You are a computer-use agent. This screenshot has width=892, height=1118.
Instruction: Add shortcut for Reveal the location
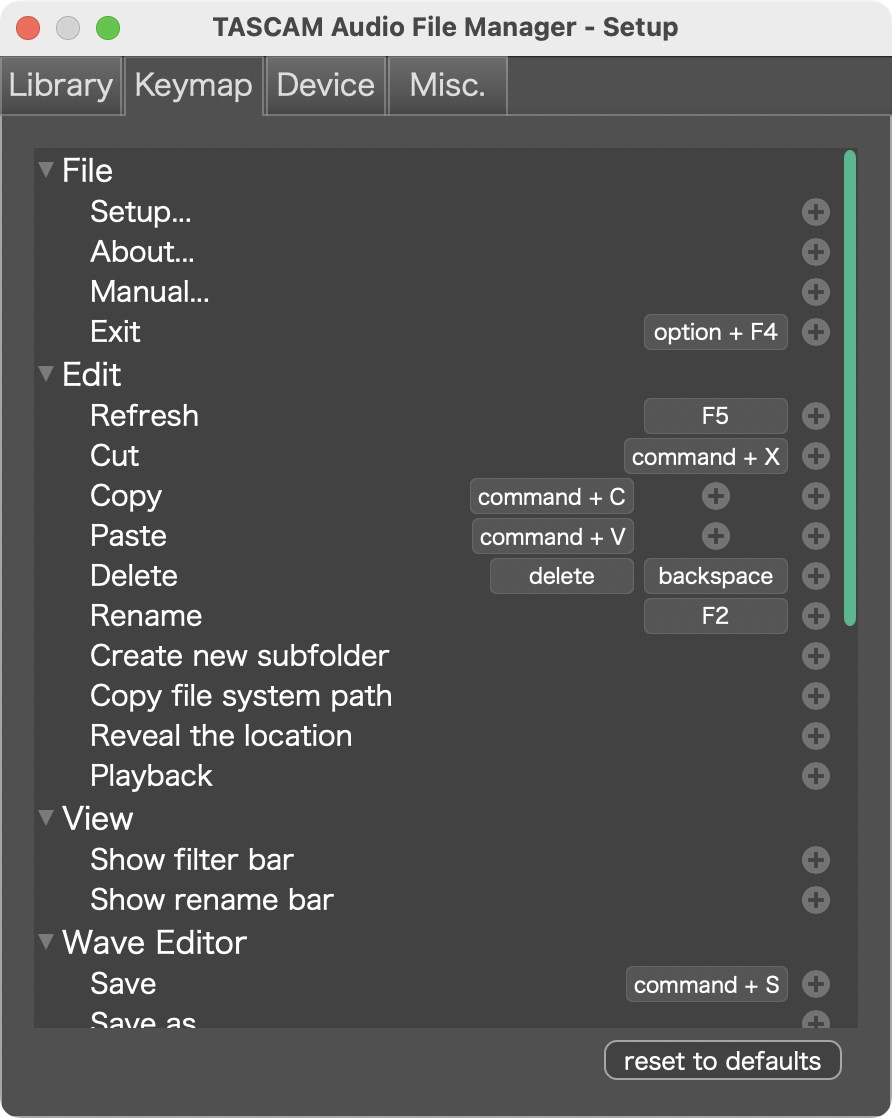(816, 736)
